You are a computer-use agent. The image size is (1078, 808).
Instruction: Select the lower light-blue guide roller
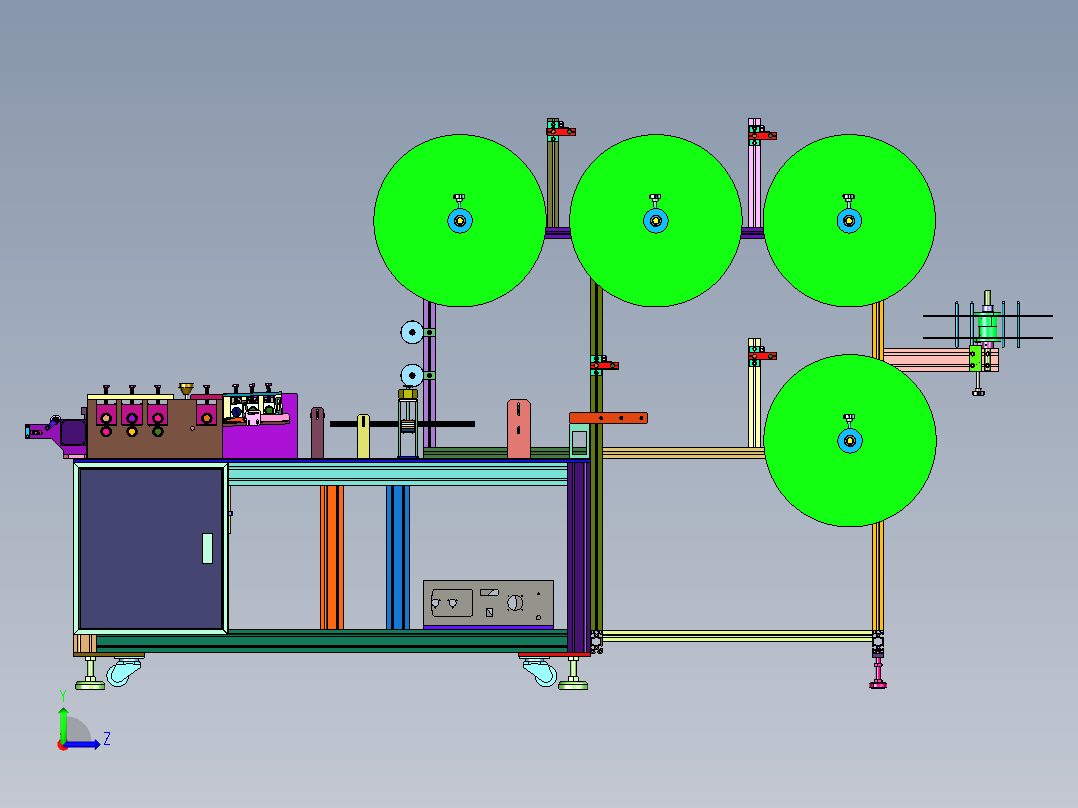[x=412, y=375]
